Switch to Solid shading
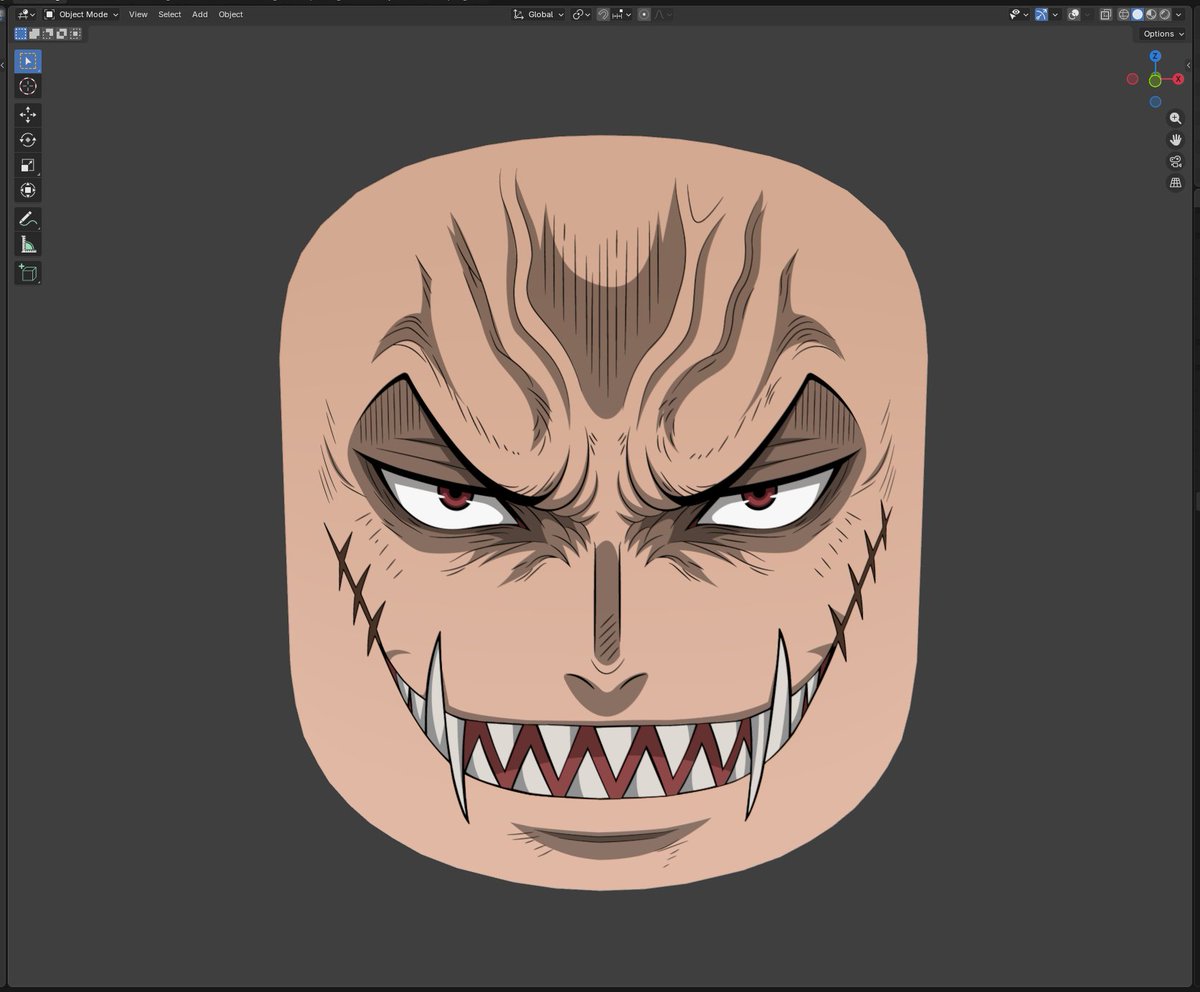 pos(1137,14)
